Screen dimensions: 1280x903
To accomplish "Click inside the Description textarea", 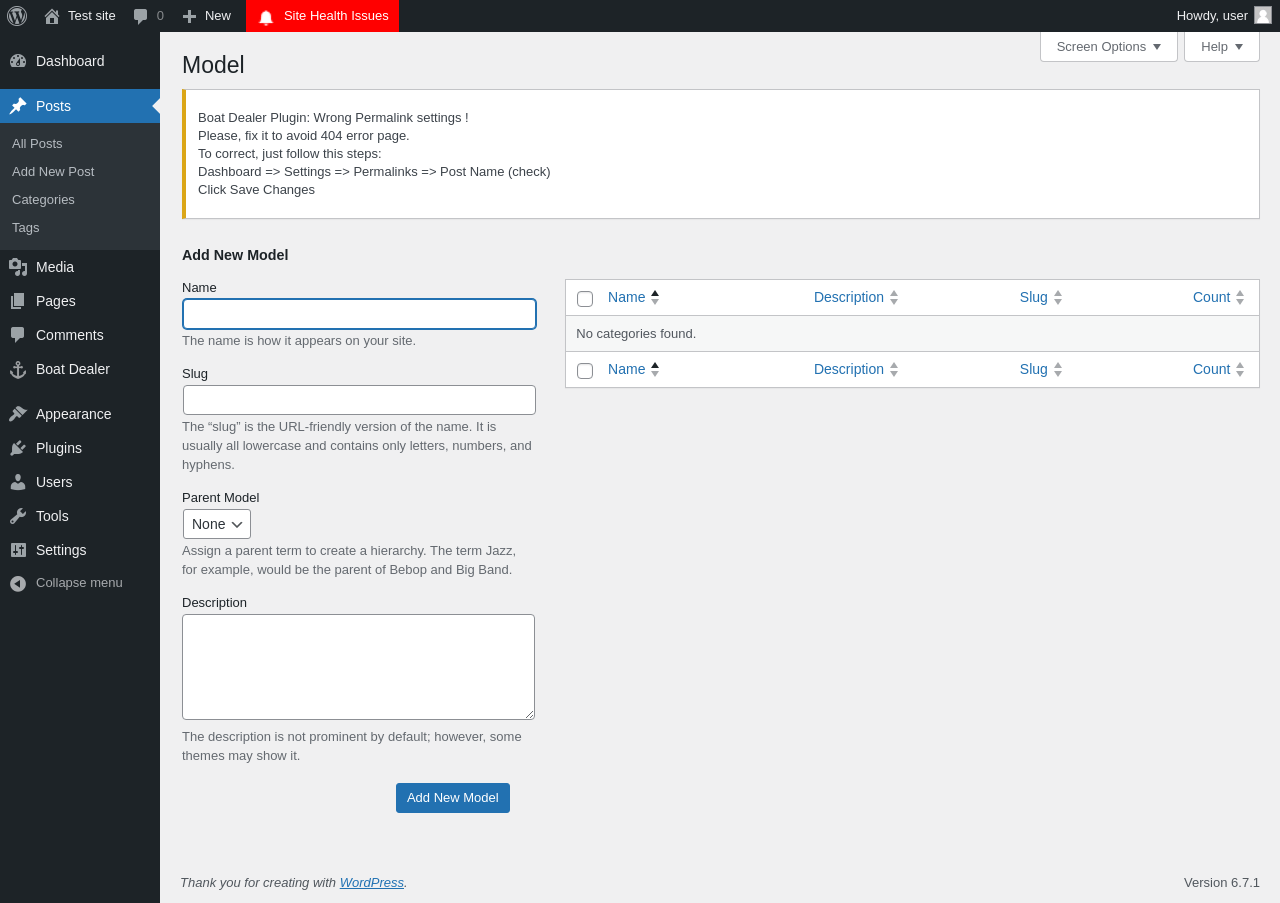I will pyautogui.click(x=358, y=667).
